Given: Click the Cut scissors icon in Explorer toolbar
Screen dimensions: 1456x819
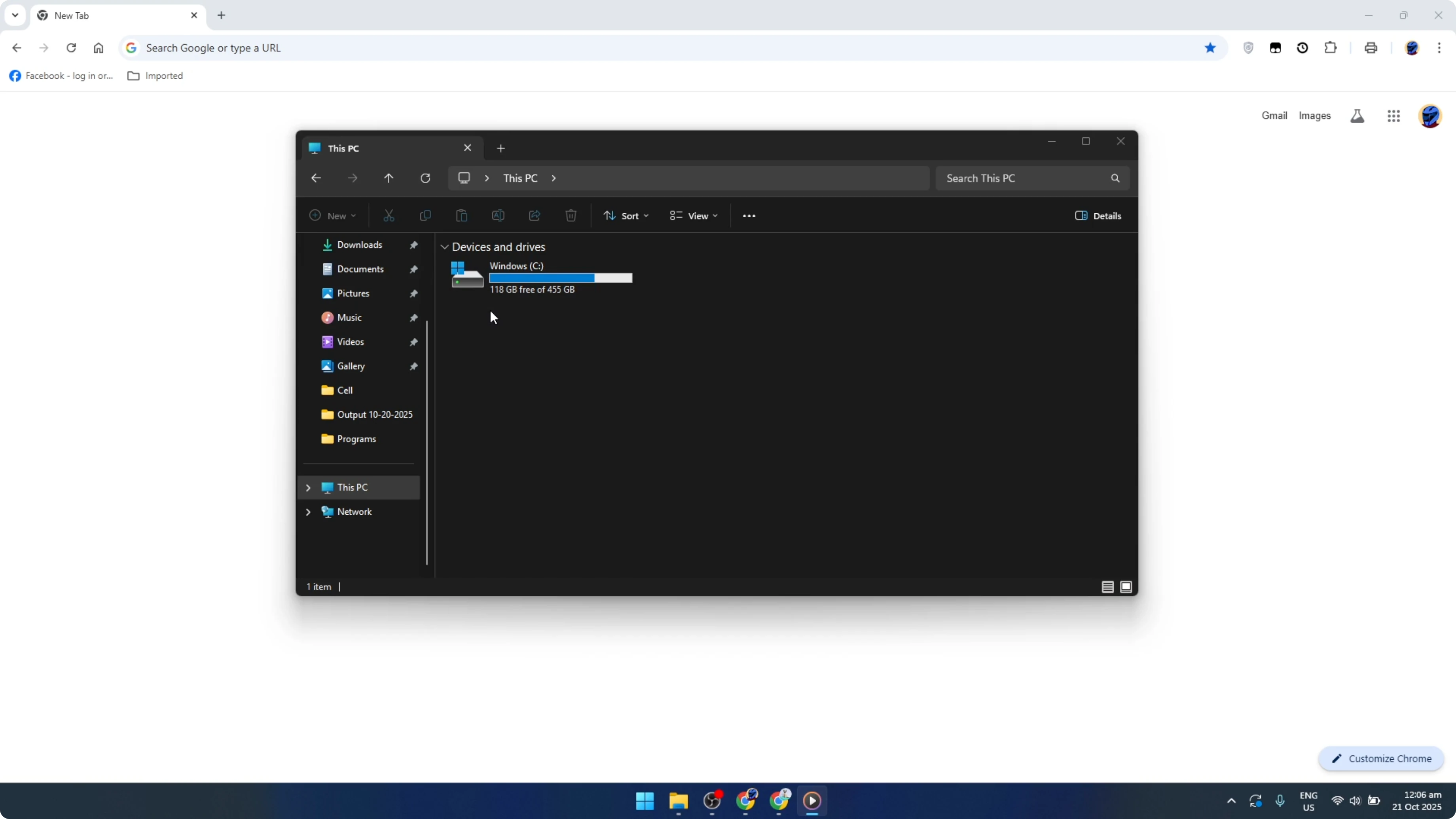Looking at the screenshot, I should click(x=389, y=215).
